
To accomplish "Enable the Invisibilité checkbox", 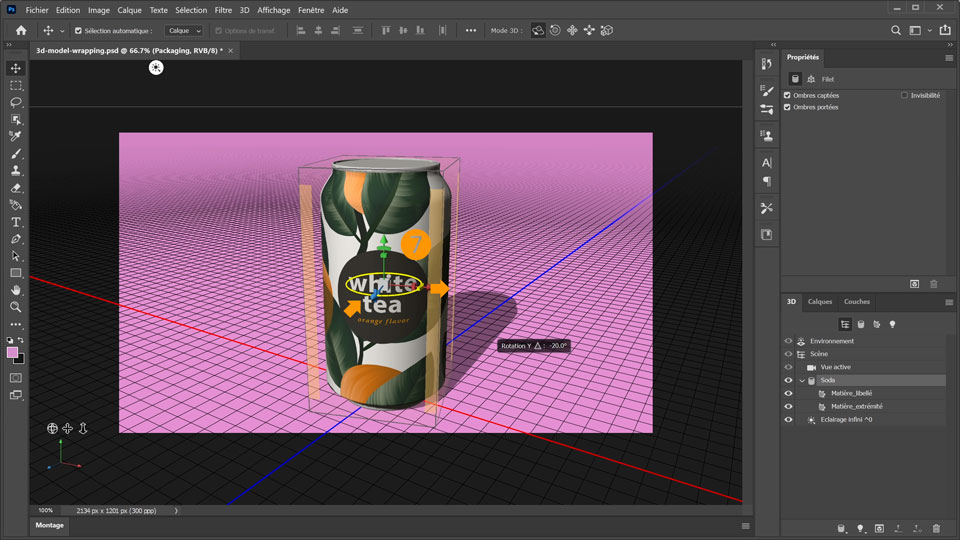I will point(904,95).
